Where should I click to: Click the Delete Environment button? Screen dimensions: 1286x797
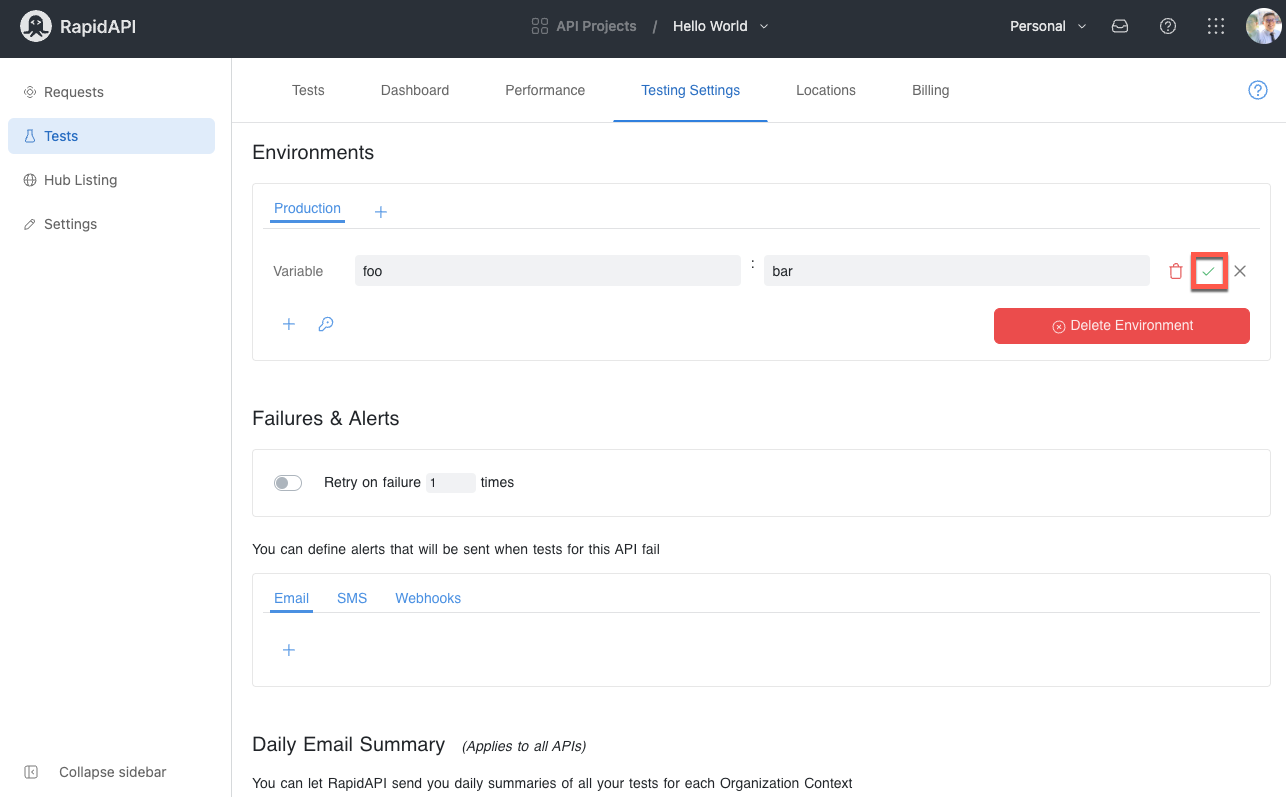(1122, 326)
